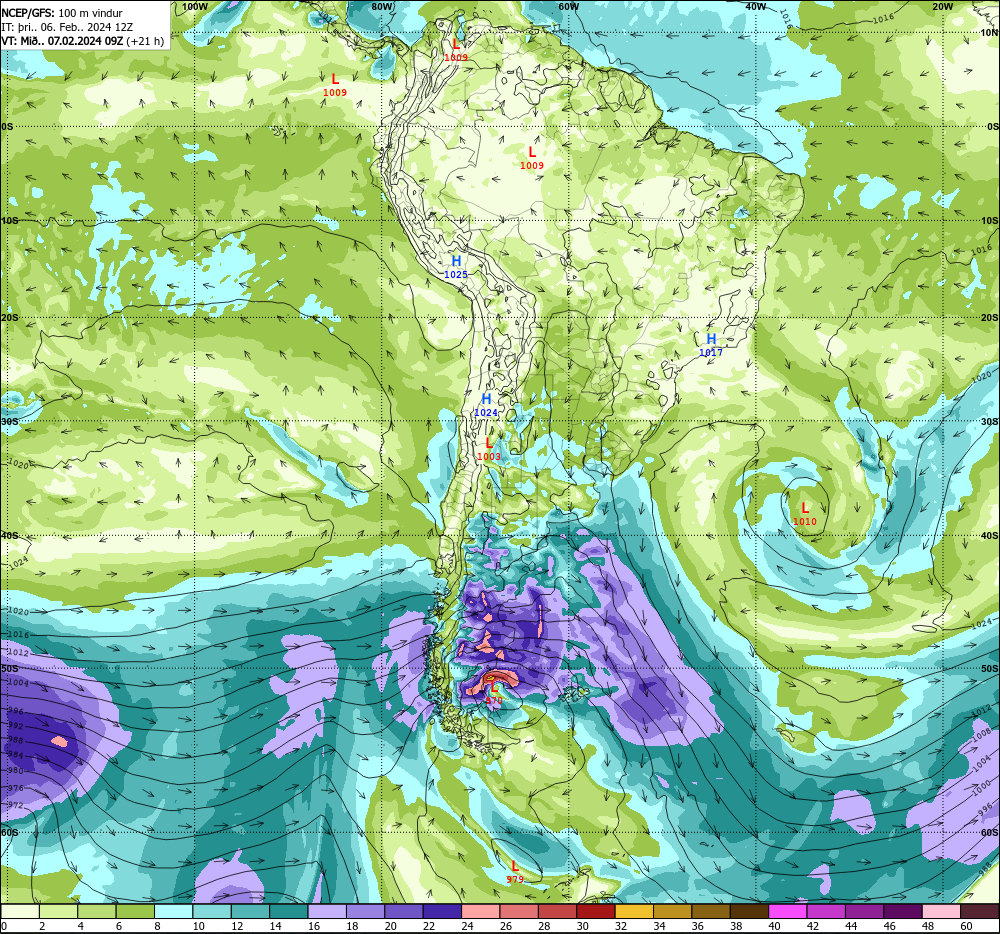The width and height of the screenshot is (1000, 934).
Task: Click the L 979 low pressure marker
Action: coord(515,872)
